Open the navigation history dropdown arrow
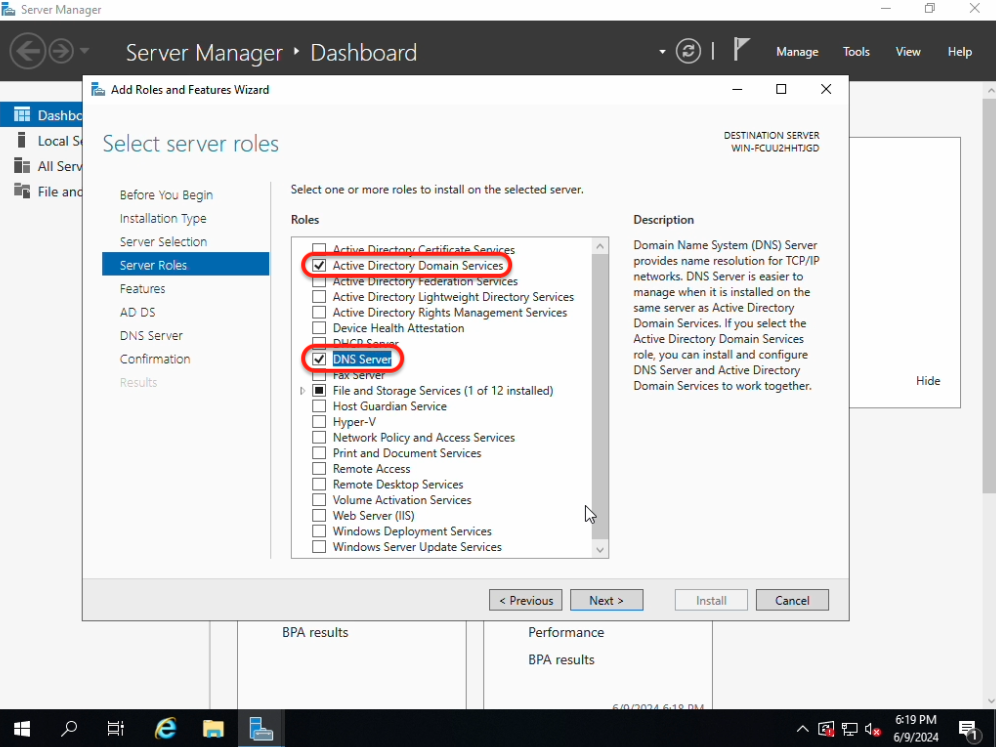 coord(84,51)
